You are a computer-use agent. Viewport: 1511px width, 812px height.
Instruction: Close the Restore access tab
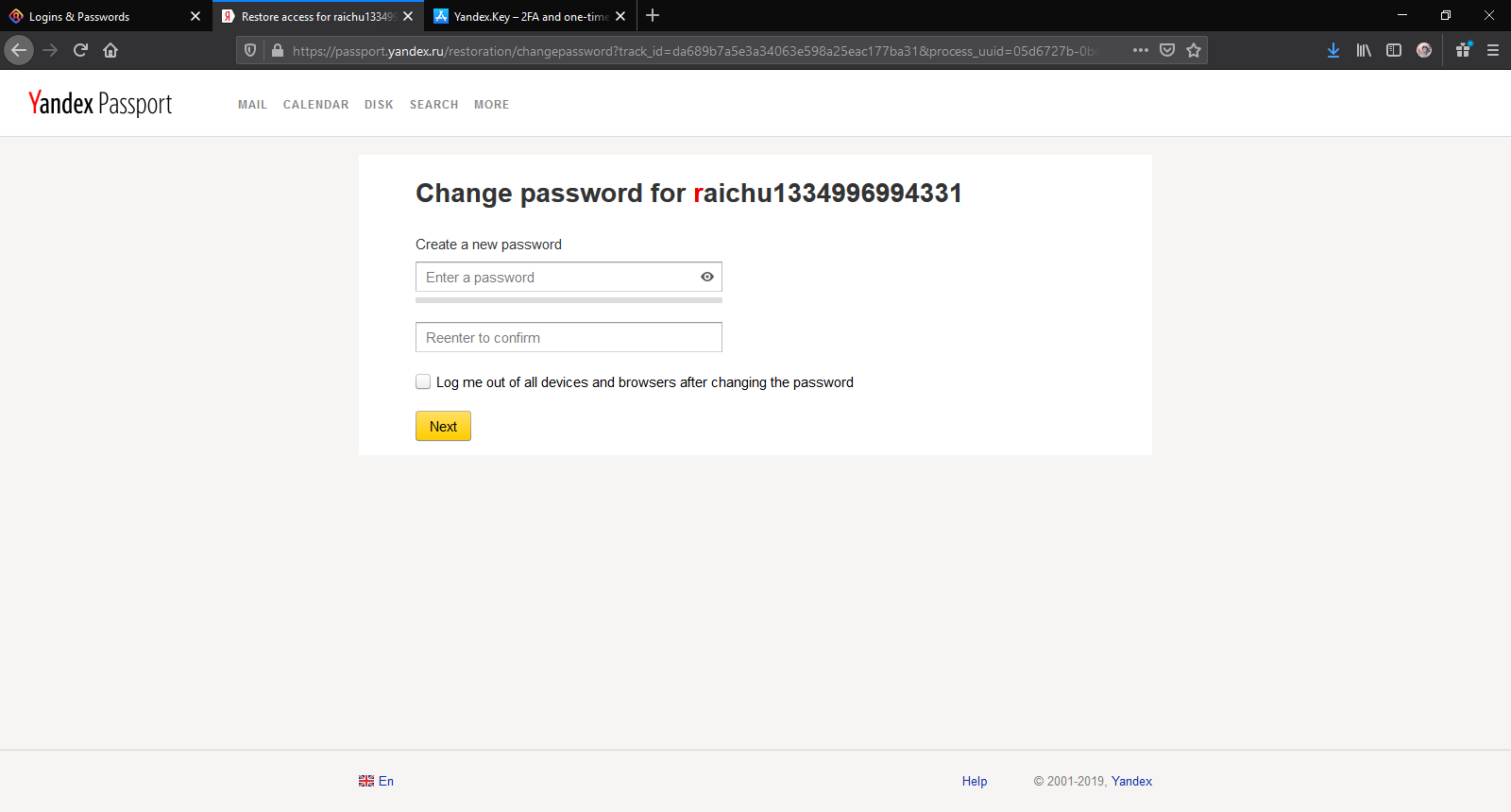click(x=408, y=16)
